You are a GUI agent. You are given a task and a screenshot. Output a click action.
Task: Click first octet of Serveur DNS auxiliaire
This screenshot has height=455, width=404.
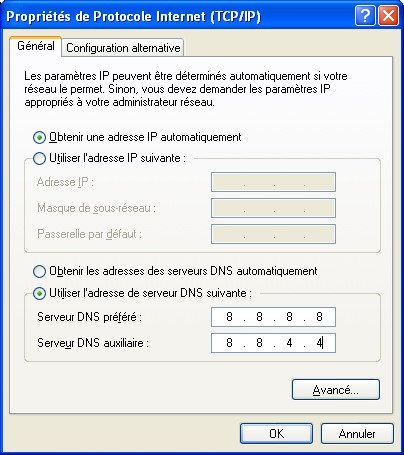229,343
